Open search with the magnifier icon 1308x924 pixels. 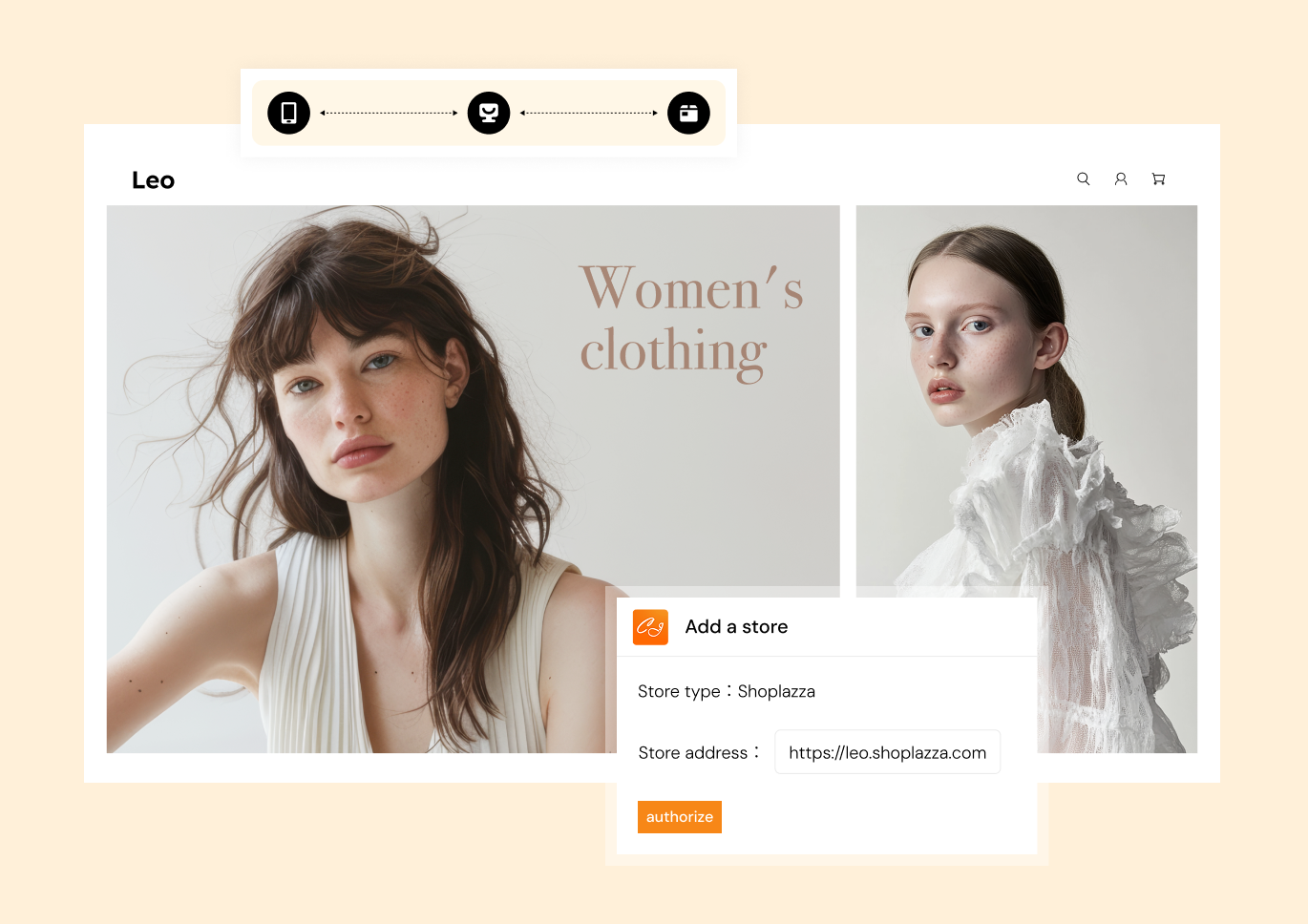1084,178
